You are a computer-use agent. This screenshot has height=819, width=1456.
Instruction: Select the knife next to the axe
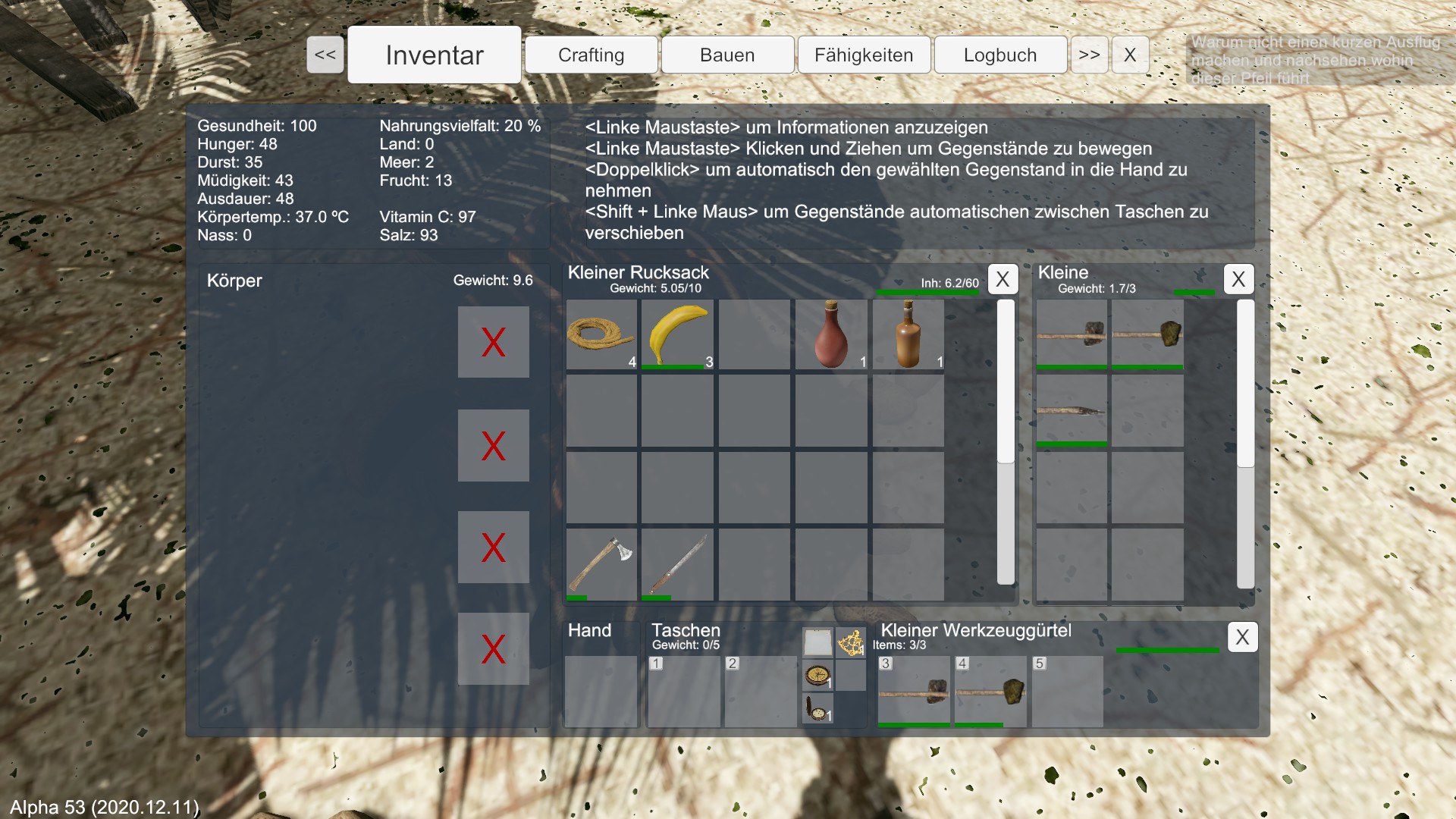point(676,564)
